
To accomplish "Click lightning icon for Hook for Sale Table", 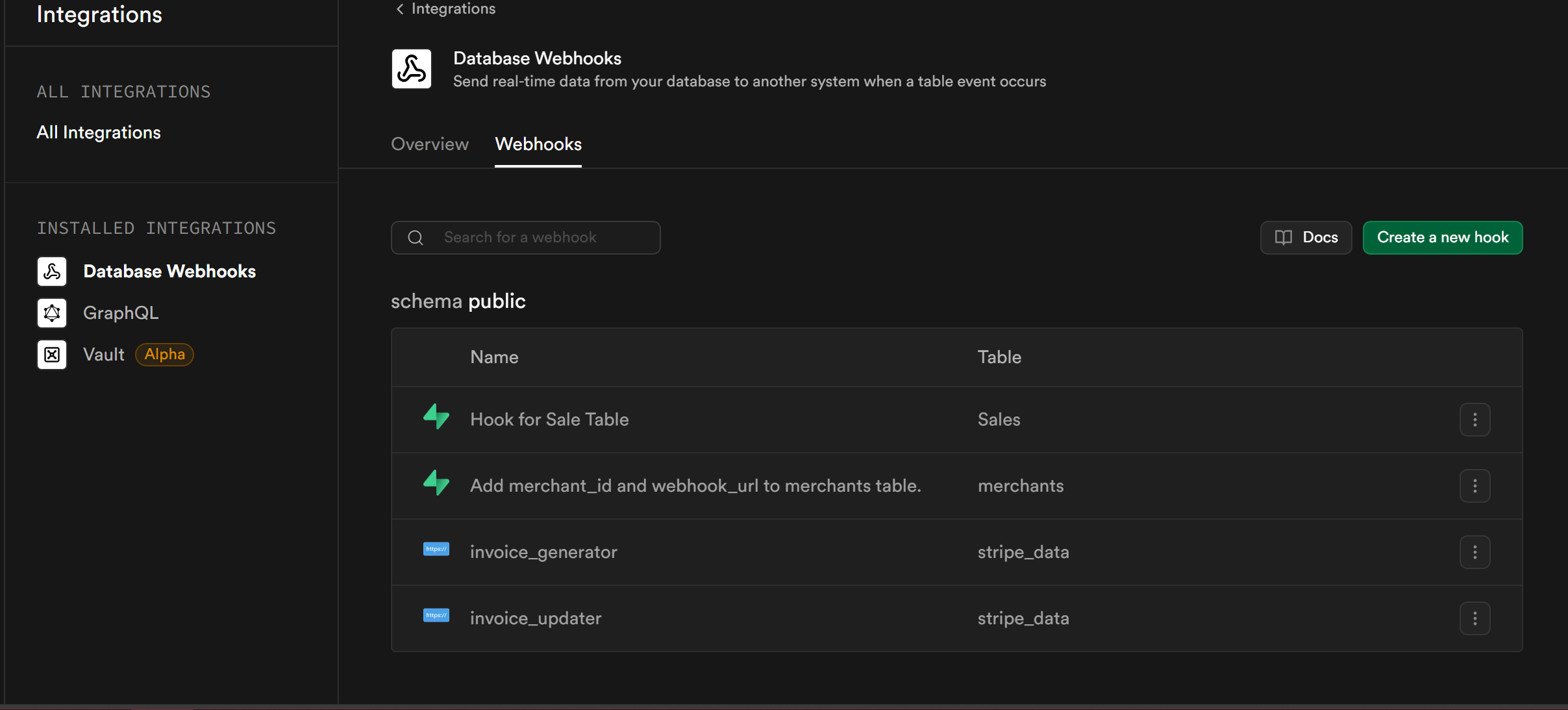I will pyautogui.click(x=436, y=417).
